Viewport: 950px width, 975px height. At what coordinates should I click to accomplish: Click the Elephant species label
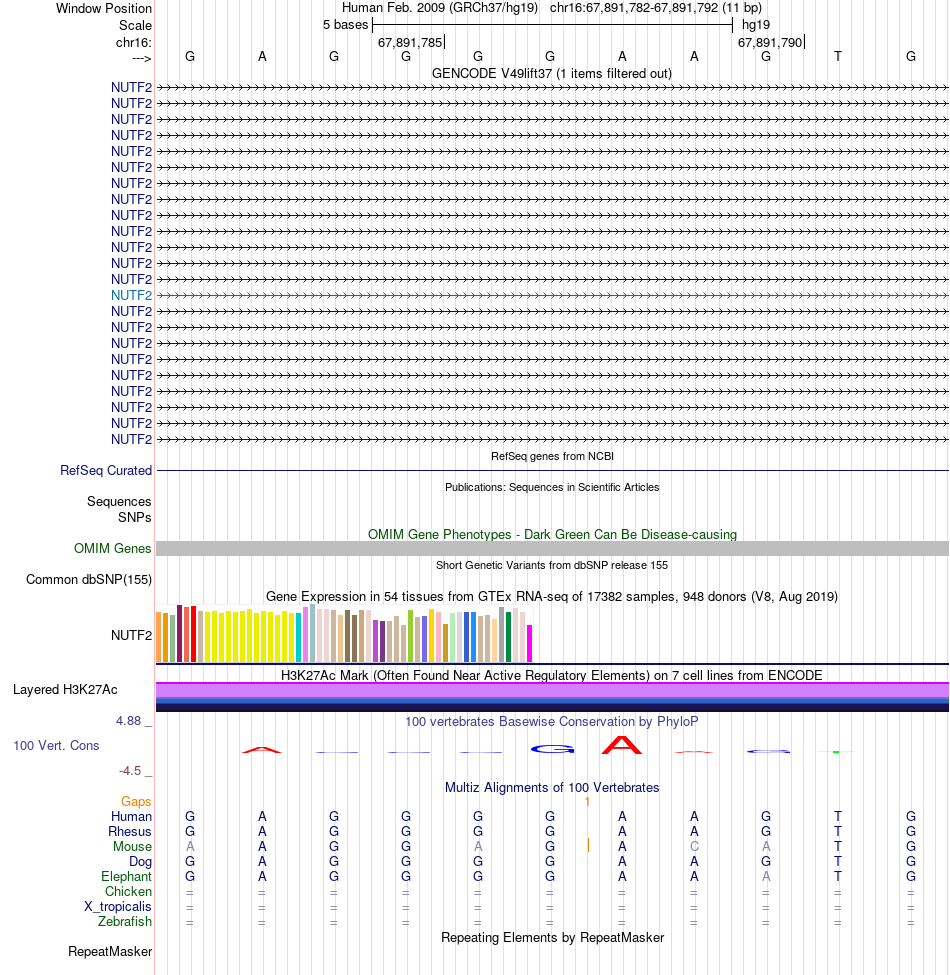tap(126, 876)
